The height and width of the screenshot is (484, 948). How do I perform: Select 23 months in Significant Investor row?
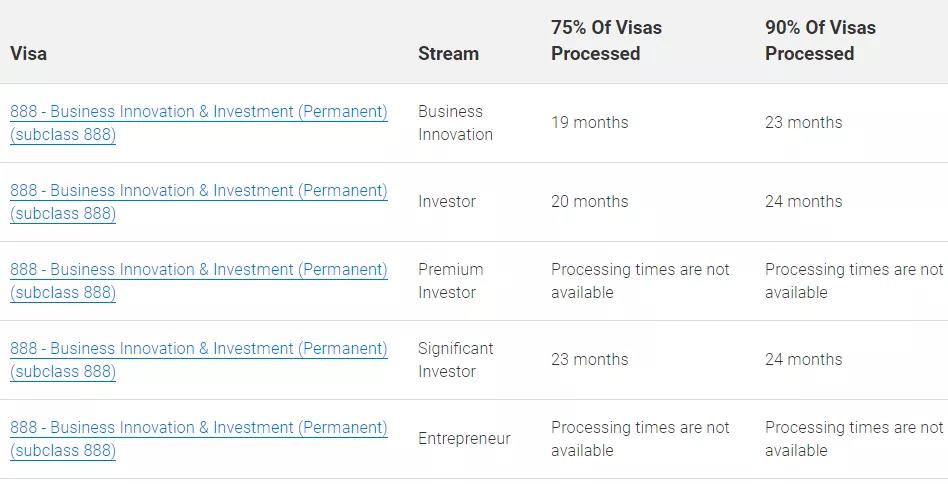click(589, 360)
